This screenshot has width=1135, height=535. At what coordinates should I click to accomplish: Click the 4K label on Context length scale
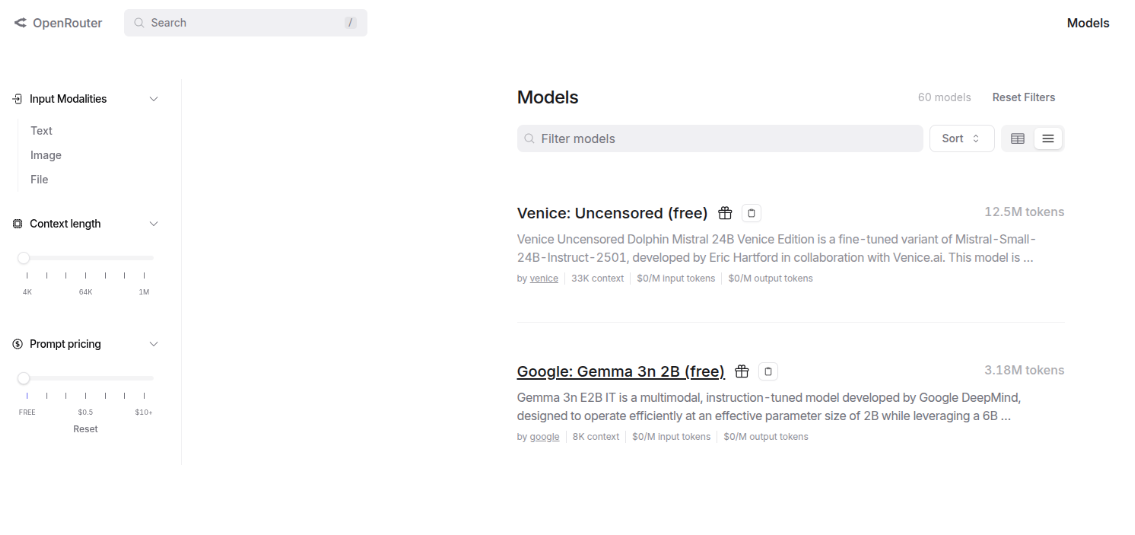coord(27,292)
